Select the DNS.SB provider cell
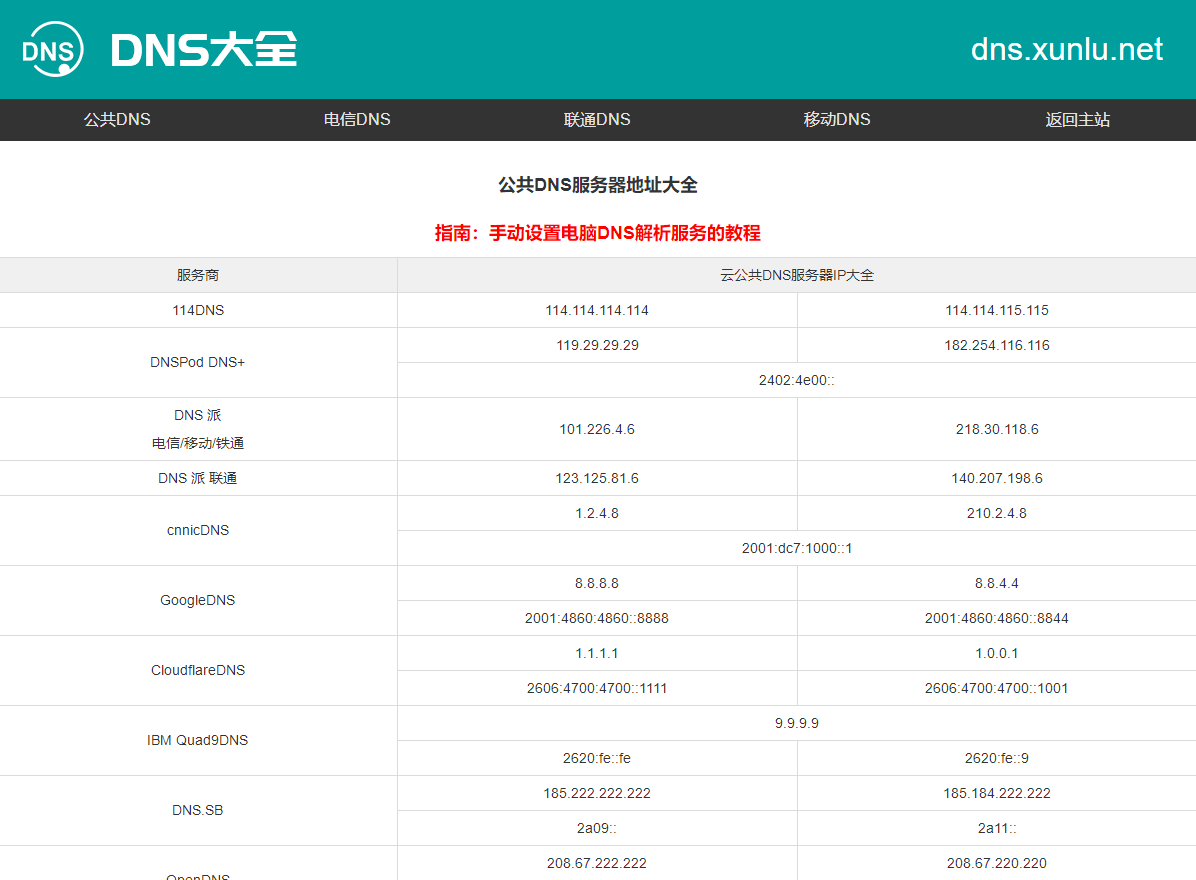Image resolution: width=1196 pixels, height=880 pixels. 198,811
